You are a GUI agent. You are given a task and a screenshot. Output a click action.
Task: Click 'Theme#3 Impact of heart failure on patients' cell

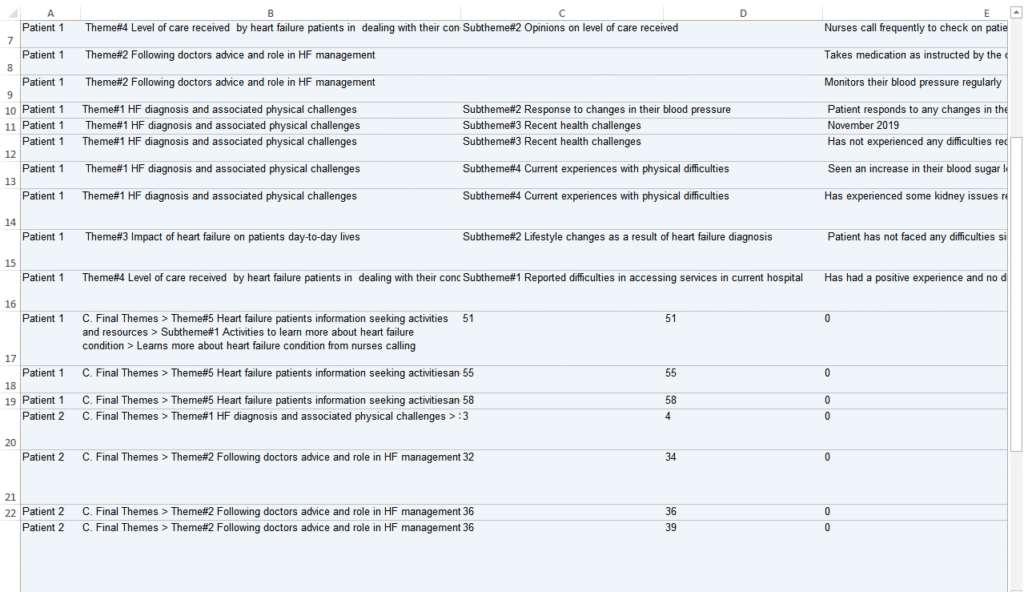[x=270, y=250]
